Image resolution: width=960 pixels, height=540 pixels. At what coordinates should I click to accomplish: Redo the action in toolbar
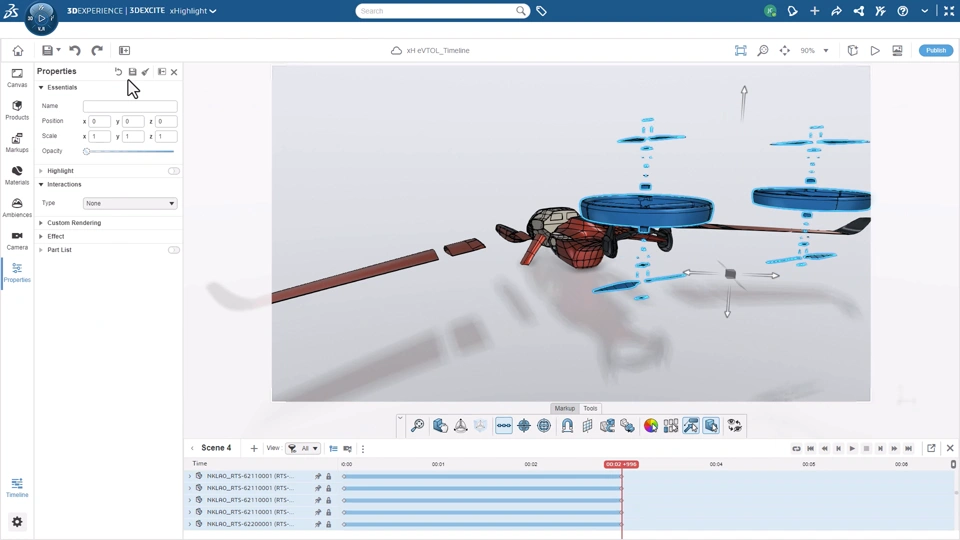coord(97,50)
